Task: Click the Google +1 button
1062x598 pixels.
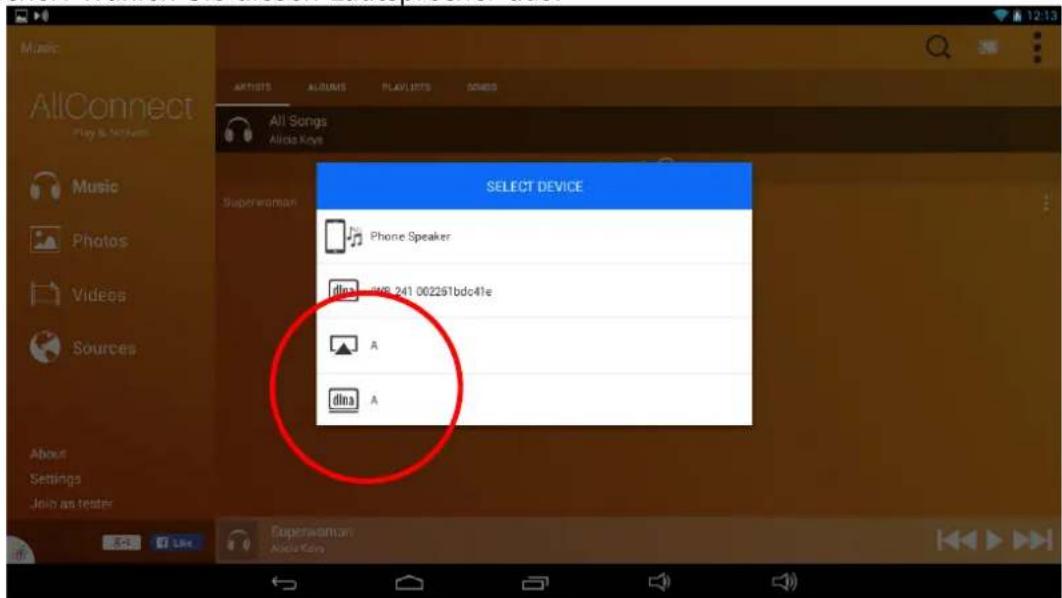Action: (x=121, y=542)
